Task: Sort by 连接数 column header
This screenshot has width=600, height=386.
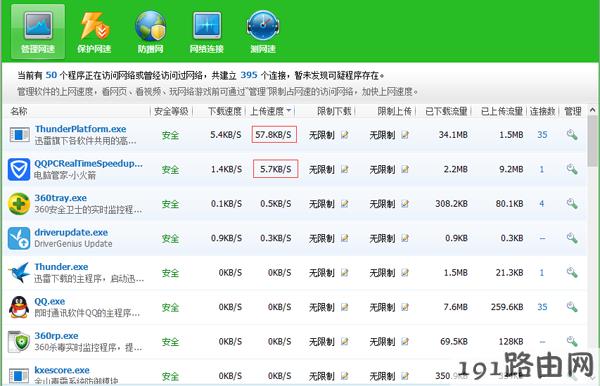Action: 542,111
